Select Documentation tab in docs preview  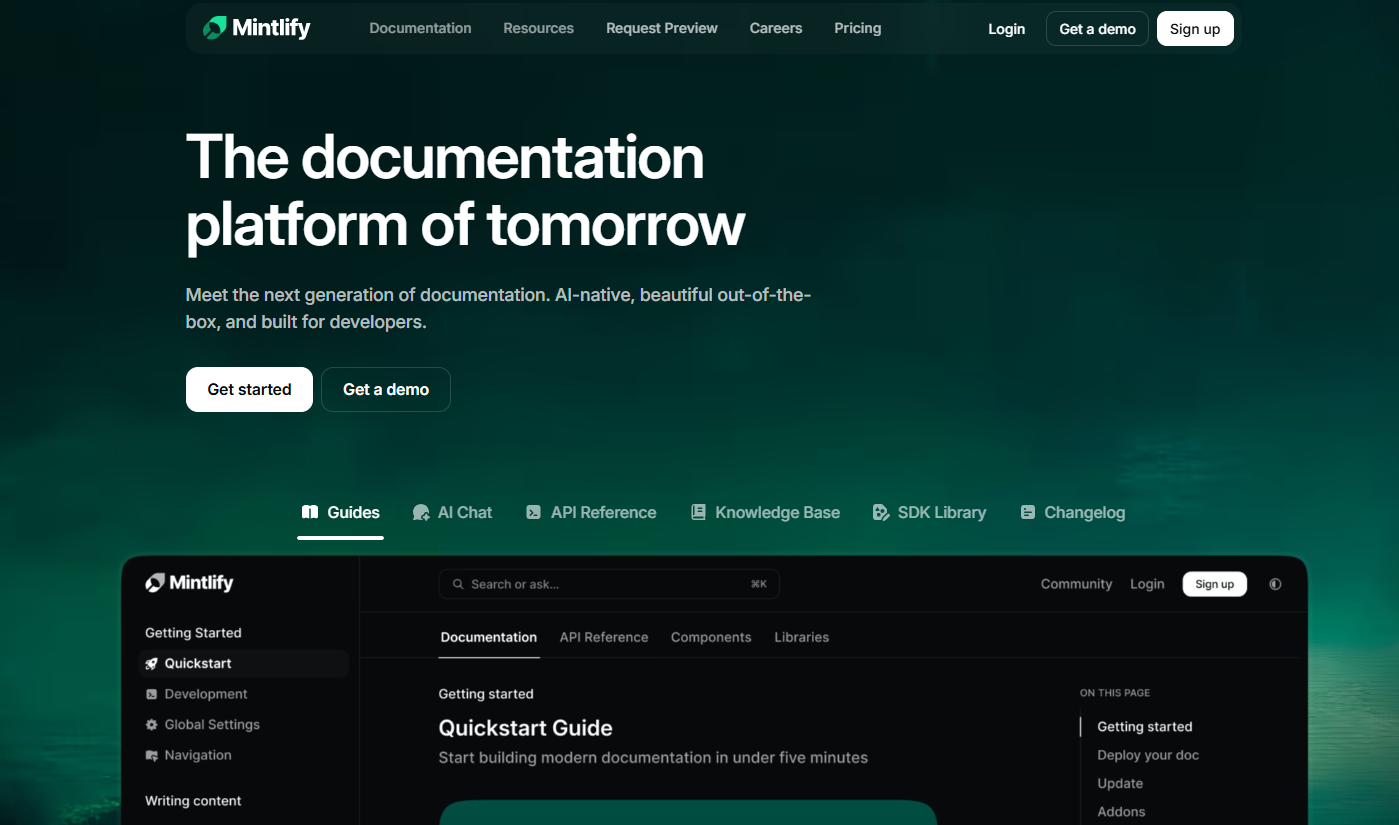tap(489, 637)
